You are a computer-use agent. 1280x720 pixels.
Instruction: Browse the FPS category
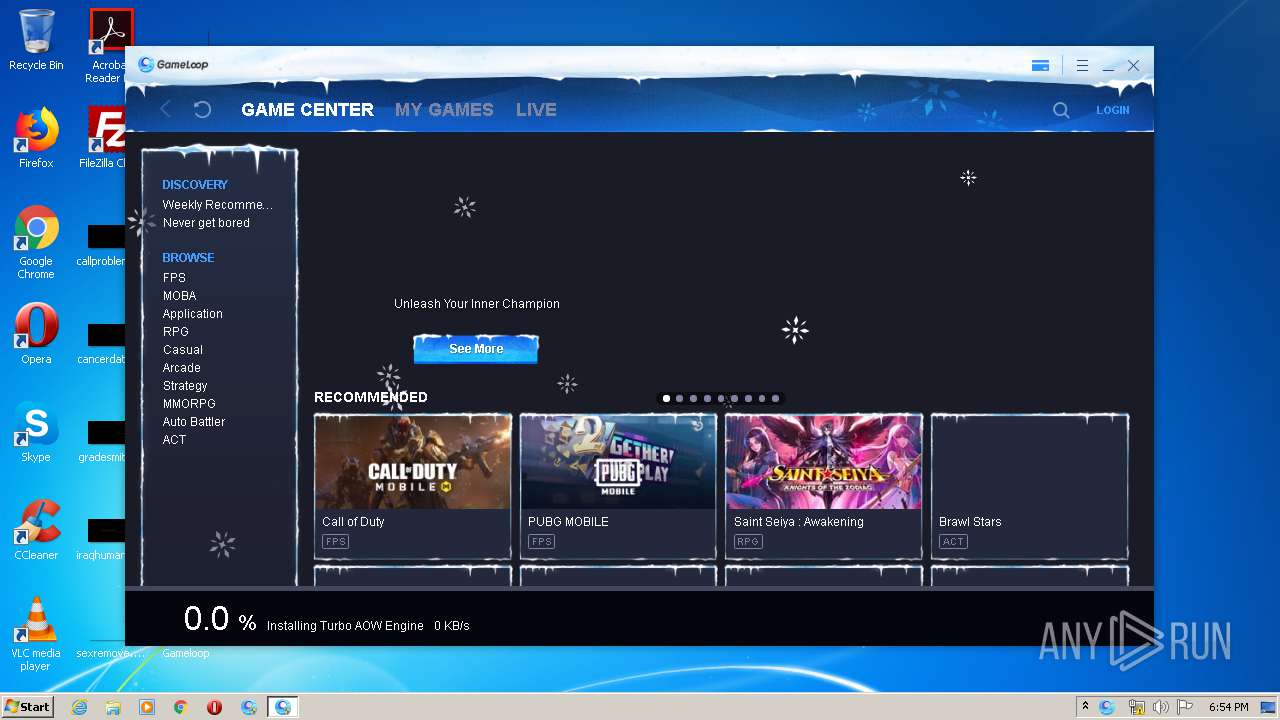(174, 278)
